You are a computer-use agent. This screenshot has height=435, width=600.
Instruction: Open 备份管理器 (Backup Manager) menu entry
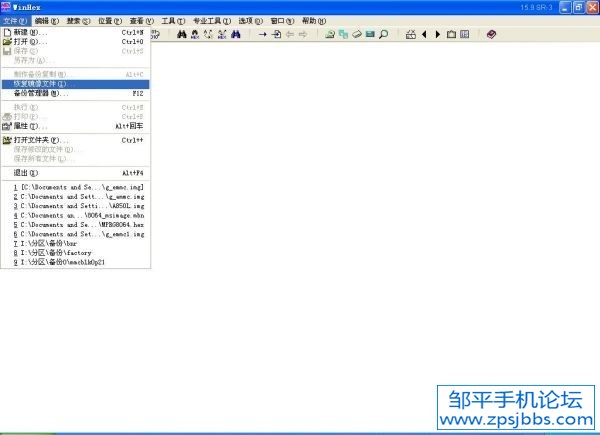coord(42,93)
